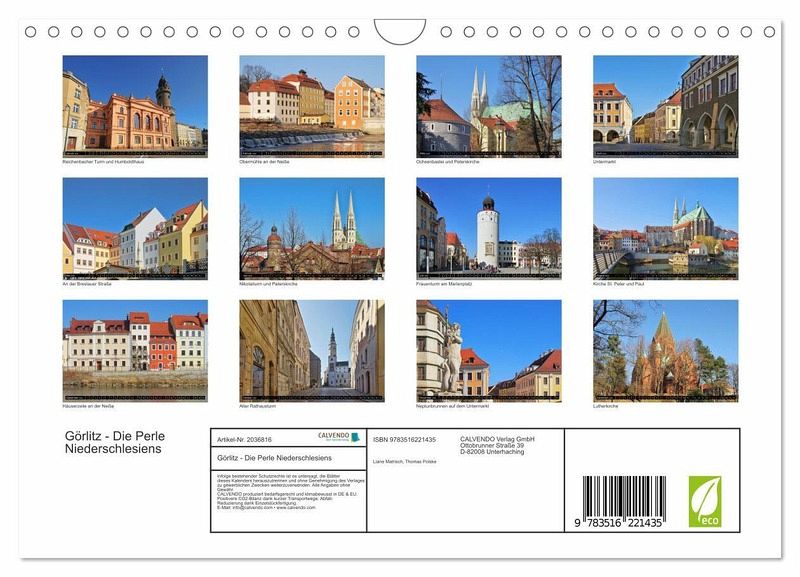Click the Artikel-Nr. 2036816 text

[x=244, y=440]
